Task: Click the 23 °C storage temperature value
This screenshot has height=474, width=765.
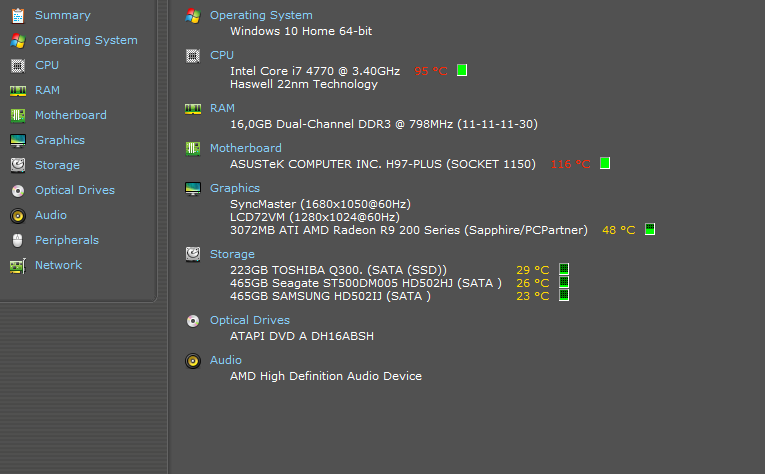Action: [x=533, y=296]
